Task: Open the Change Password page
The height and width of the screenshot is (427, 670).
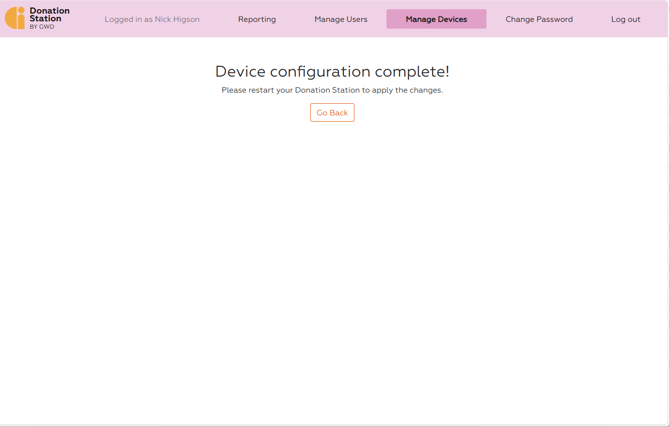Action: click(539, 19)
